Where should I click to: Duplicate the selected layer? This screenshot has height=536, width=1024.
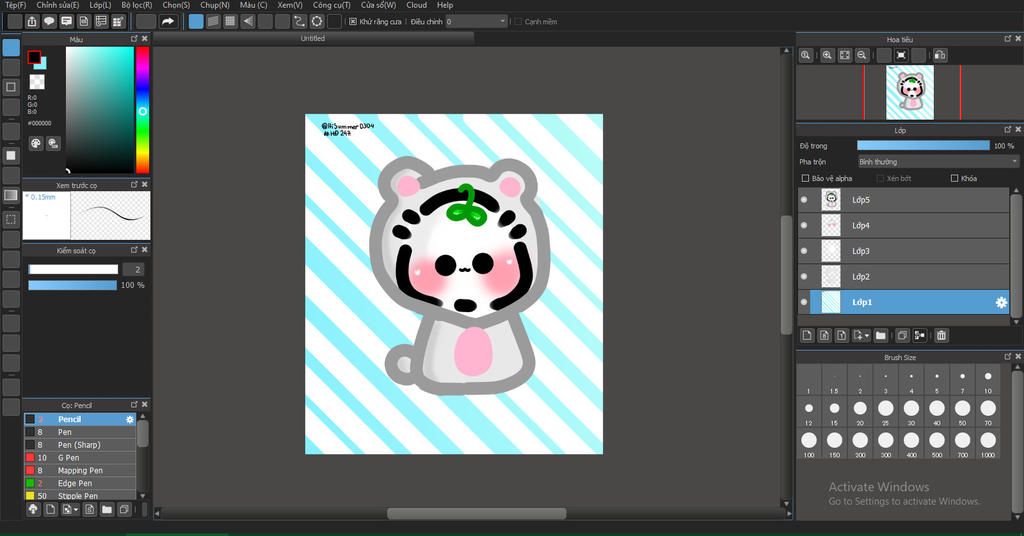click(902, 336)
